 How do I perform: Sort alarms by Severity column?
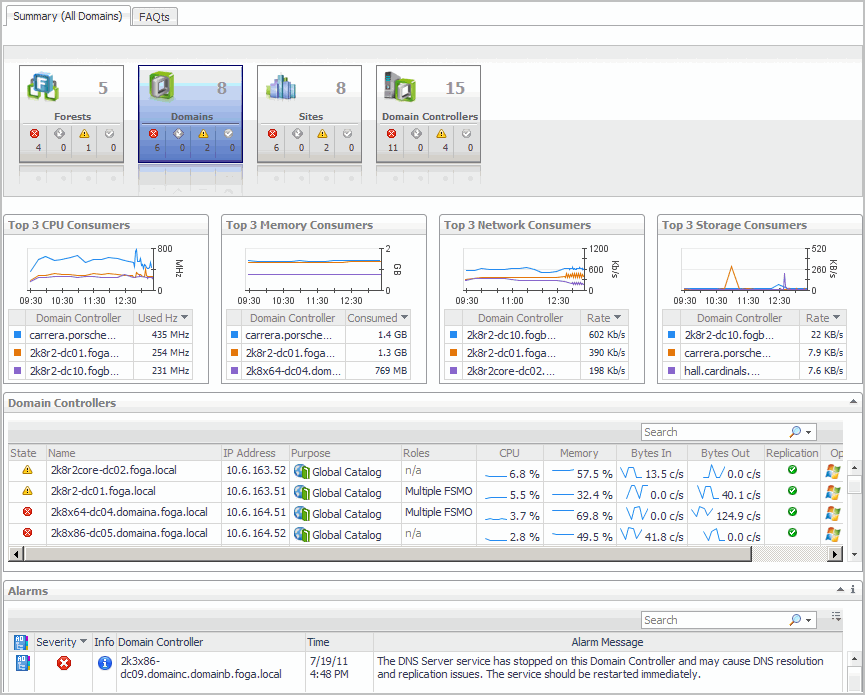pyautogui.click(x=62, y=642)
